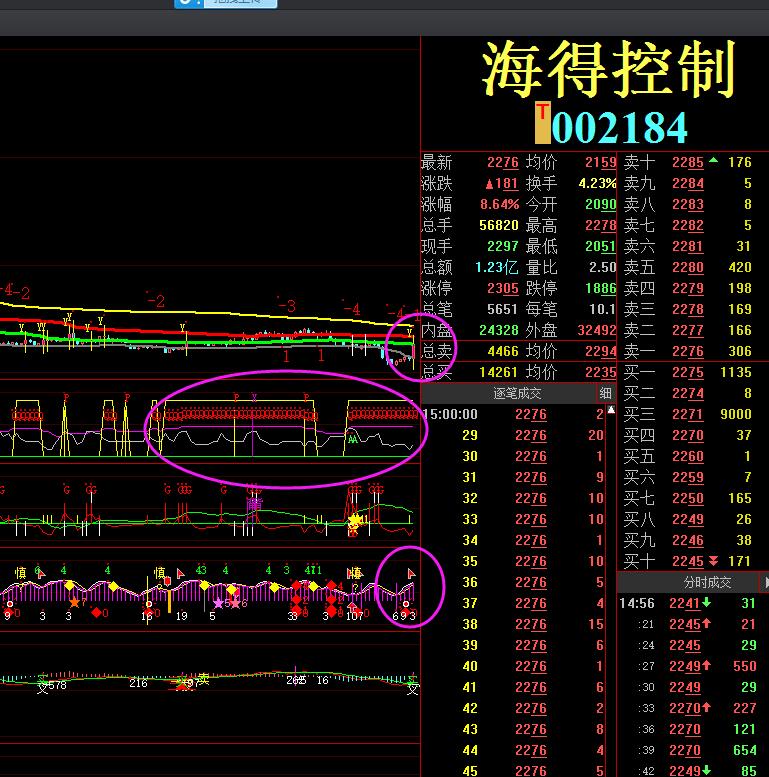
Task: Click the 外盘 value 32492
Action: tap(597, 330)
